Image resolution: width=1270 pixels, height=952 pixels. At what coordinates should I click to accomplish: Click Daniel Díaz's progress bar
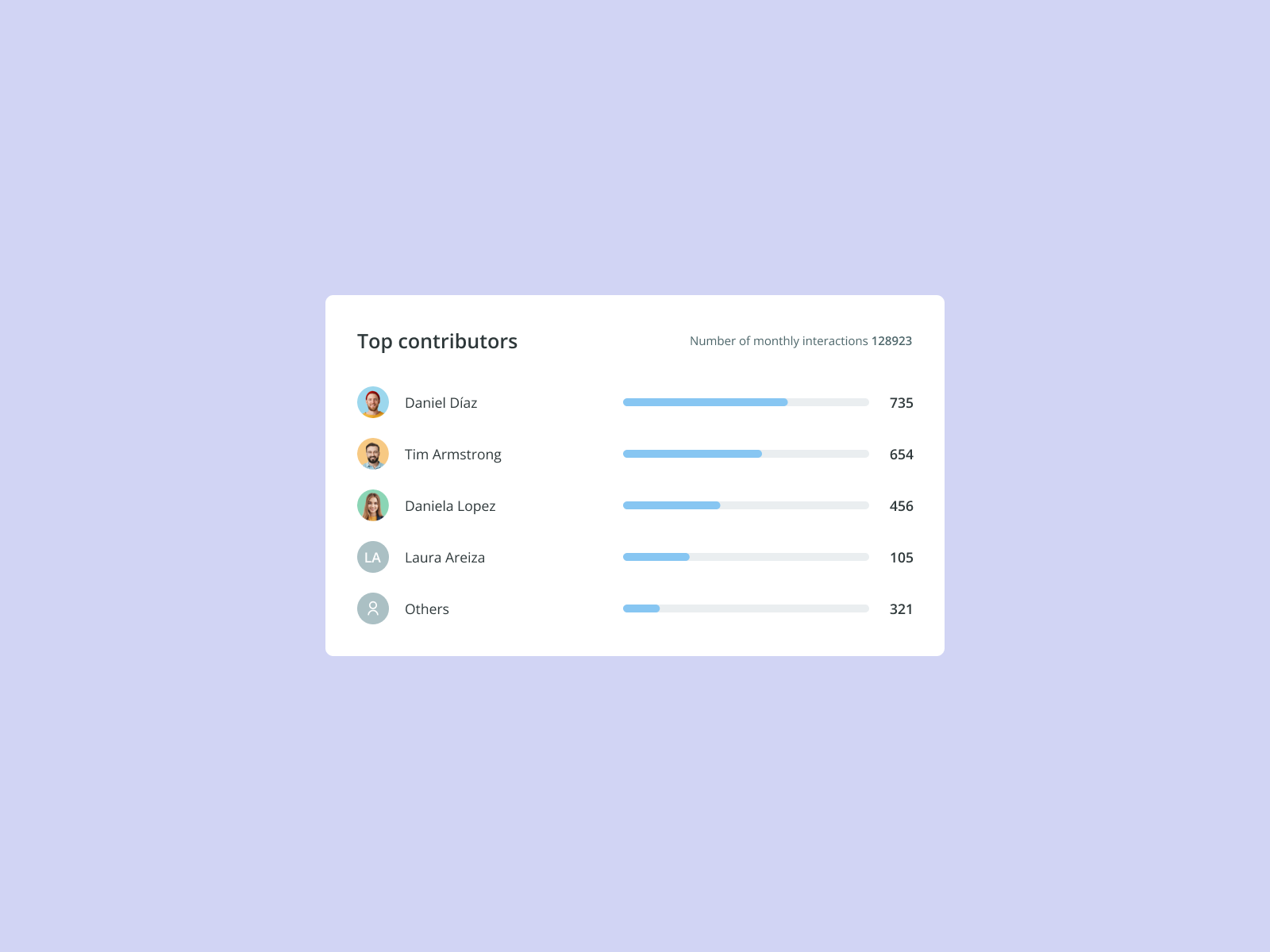tap(745, 401)
